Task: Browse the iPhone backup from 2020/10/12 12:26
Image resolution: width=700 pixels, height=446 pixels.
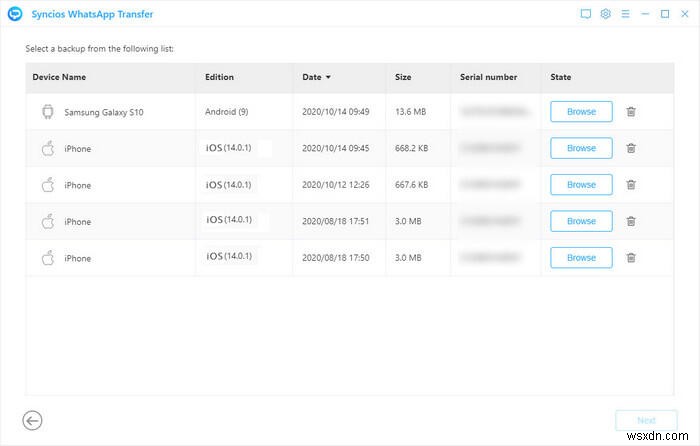Action: point(581,185)
